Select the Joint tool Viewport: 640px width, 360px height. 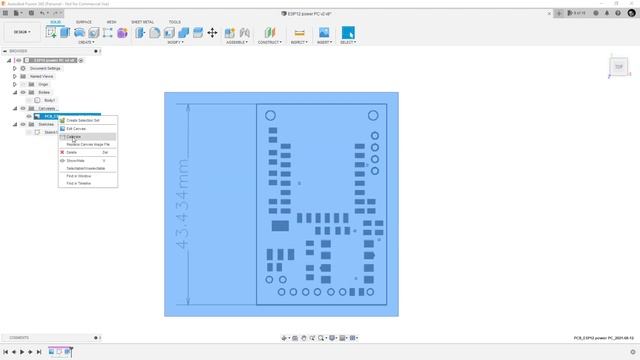click(244, 33)
